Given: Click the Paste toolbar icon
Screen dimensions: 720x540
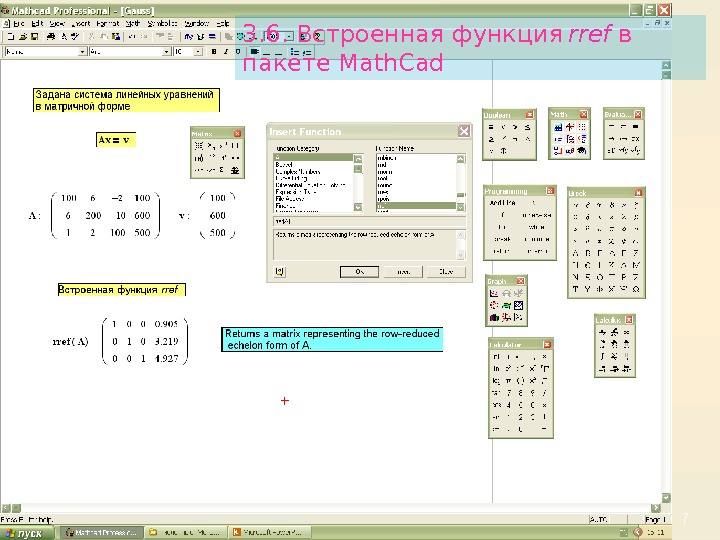Looking at the screenshot, I should [x=116, y=37].
